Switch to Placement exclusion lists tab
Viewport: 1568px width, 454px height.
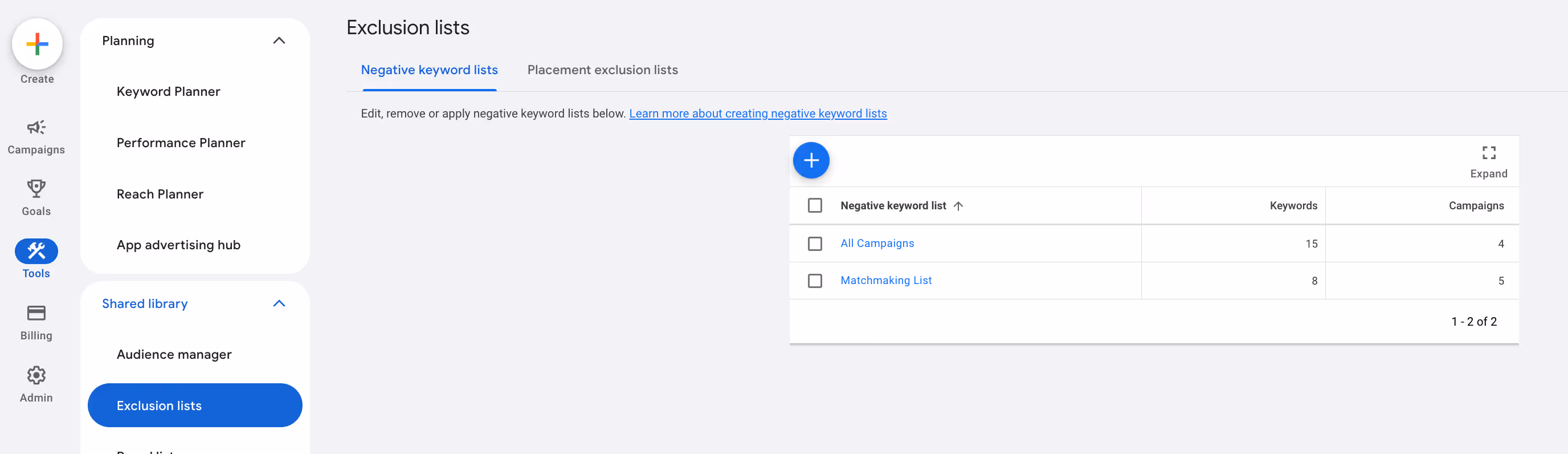click(602, 70)
